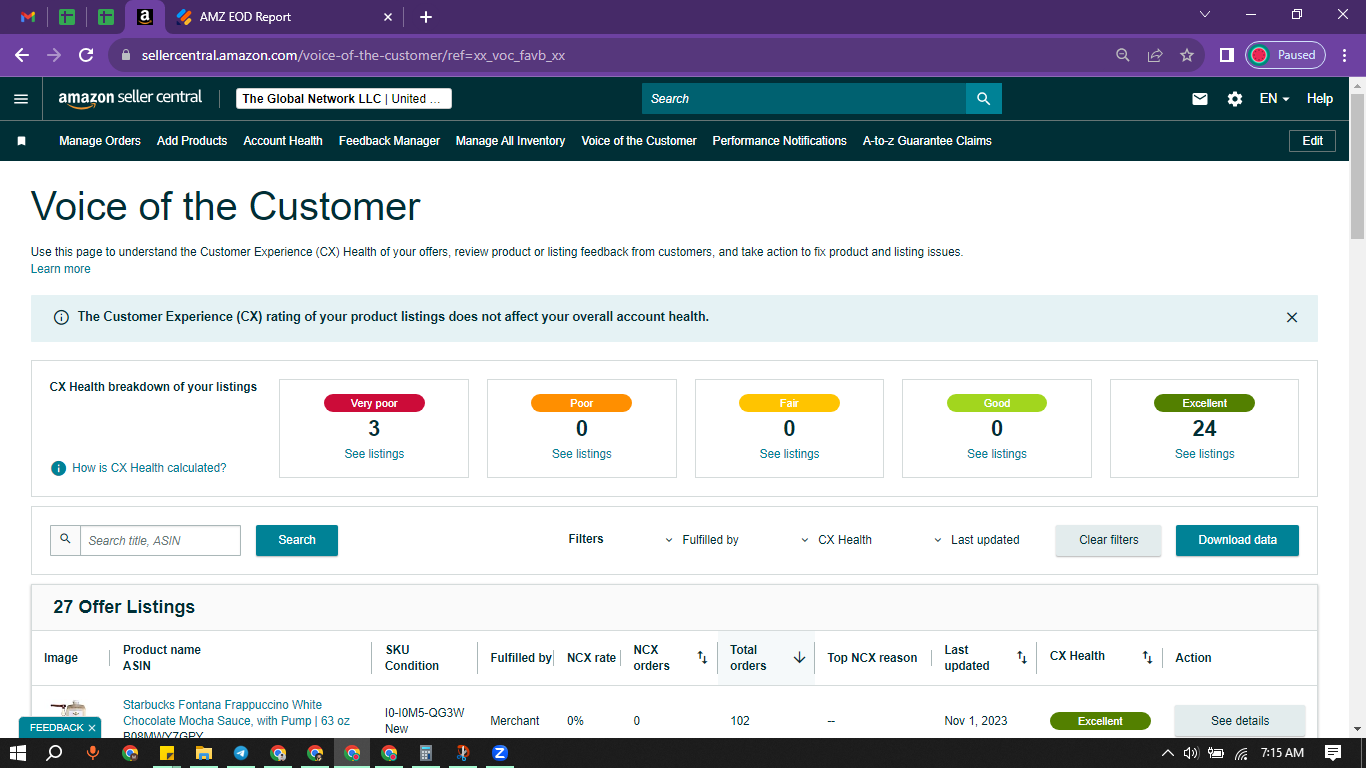
Task: Dismiss the CX rating info banner
Action: coord(1292,317)
